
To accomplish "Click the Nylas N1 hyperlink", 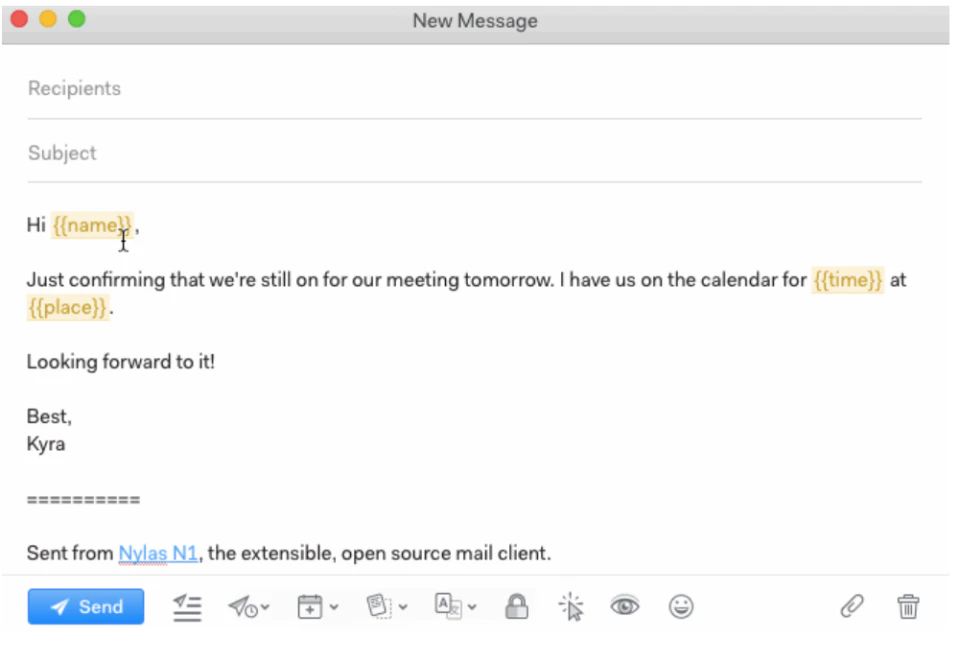I will (158, 552).
